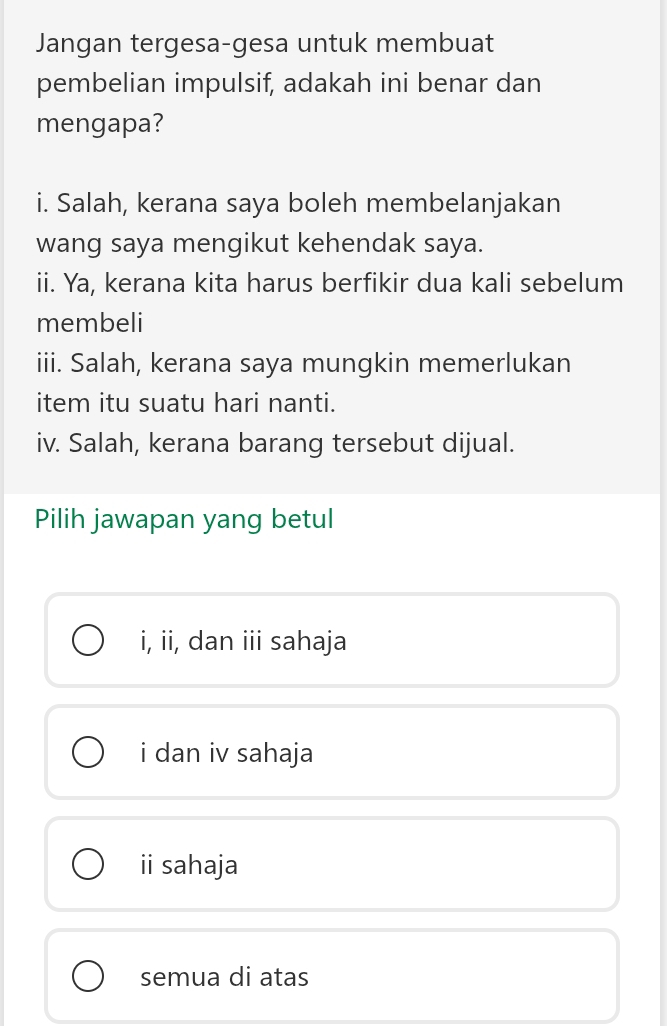
Task: Click the question line starting "Jangan tergesa-gesa"
Action: click(x=265, y=44)
